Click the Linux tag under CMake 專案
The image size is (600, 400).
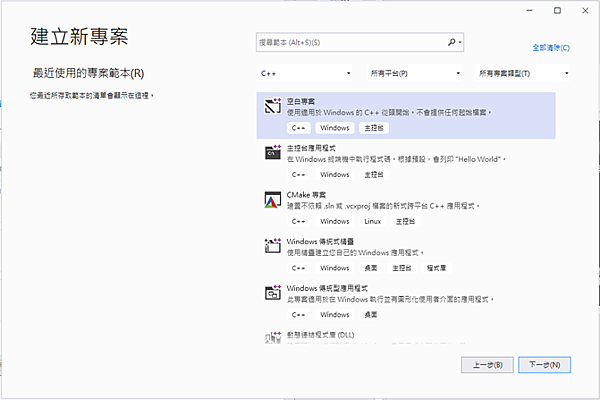(371, 221)
